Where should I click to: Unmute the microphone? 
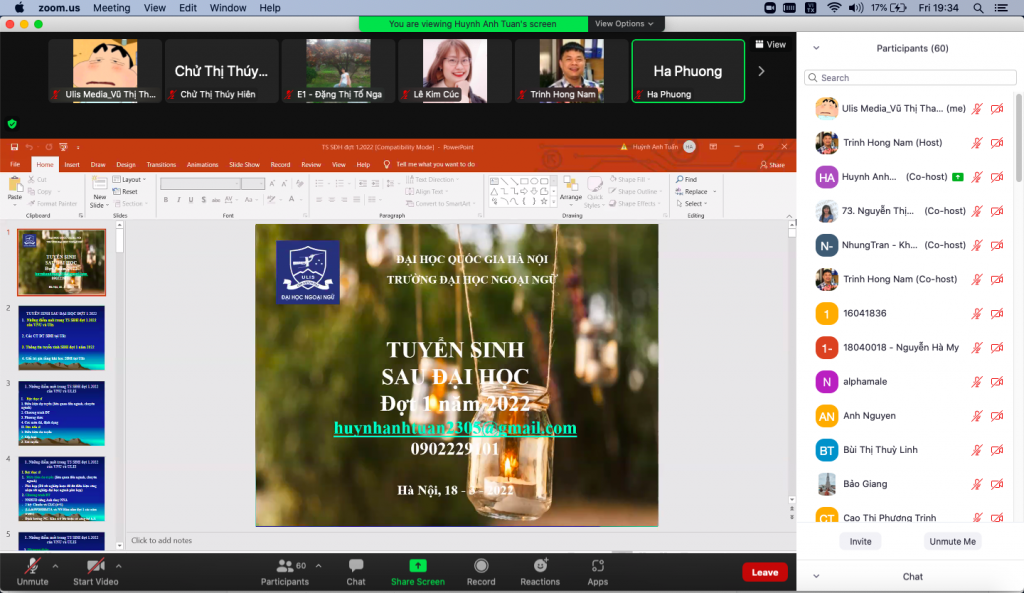pos(32,566)
